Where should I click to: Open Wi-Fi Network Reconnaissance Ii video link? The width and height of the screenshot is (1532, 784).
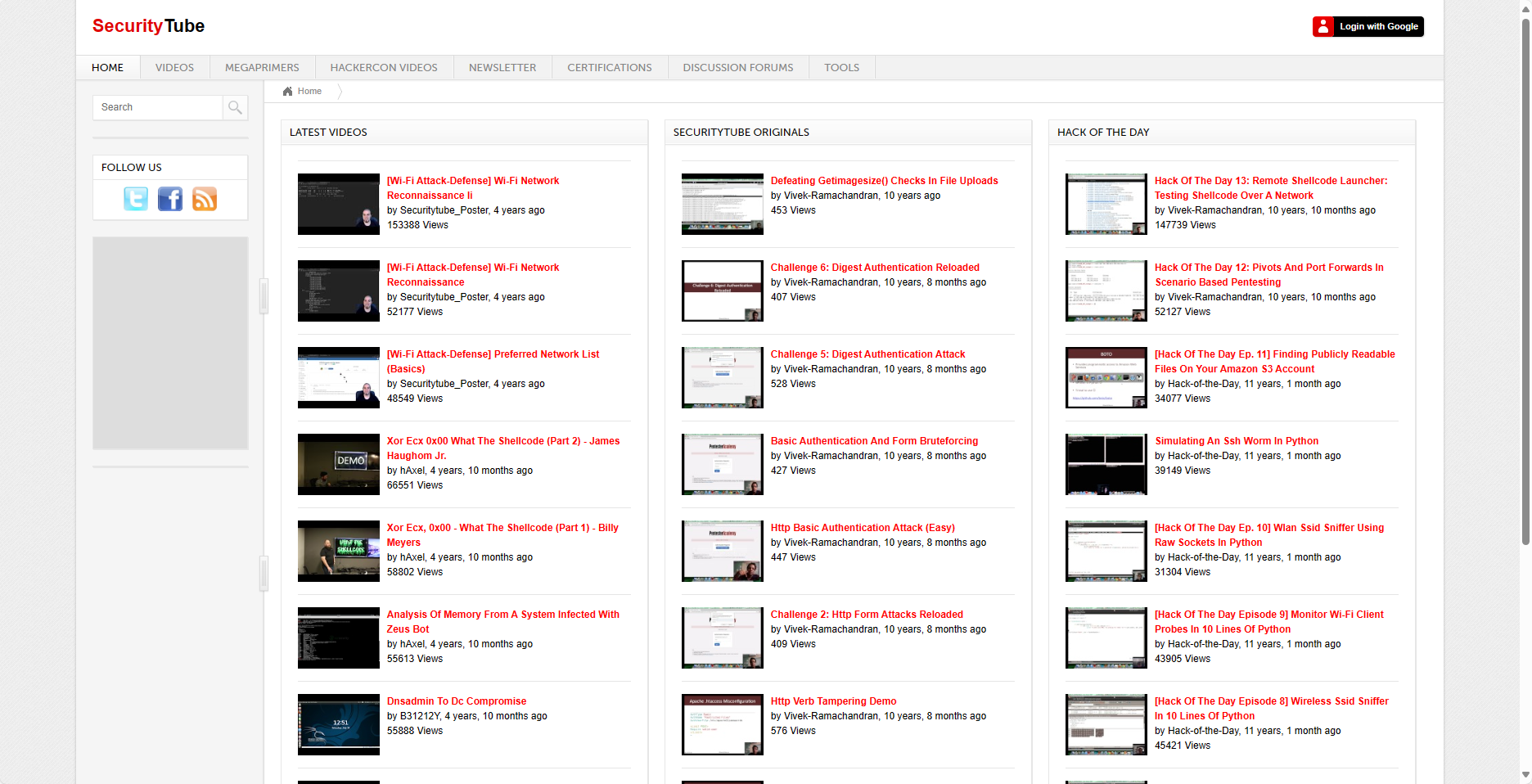click(x=473, y=188)
